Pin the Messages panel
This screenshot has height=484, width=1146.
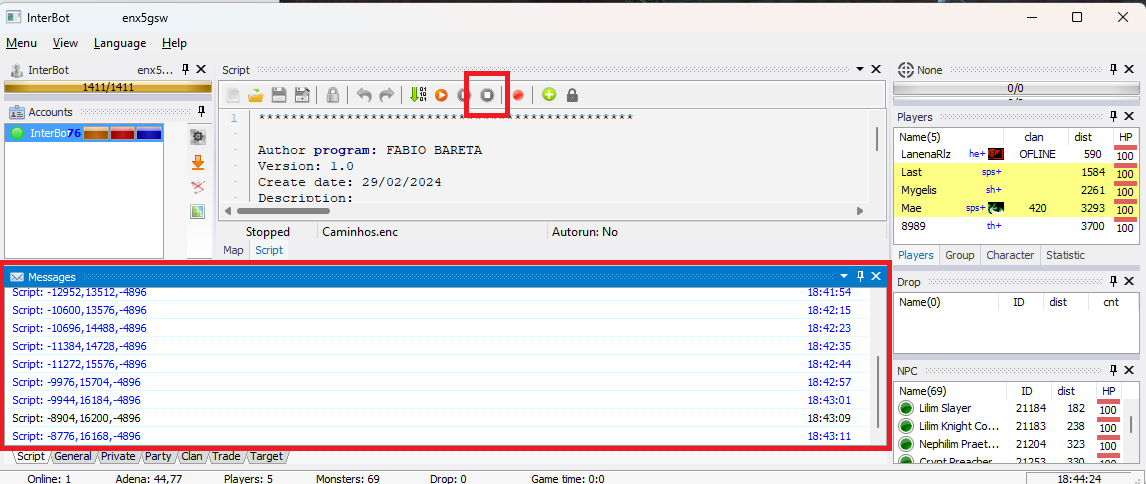(x=860, y=276)
